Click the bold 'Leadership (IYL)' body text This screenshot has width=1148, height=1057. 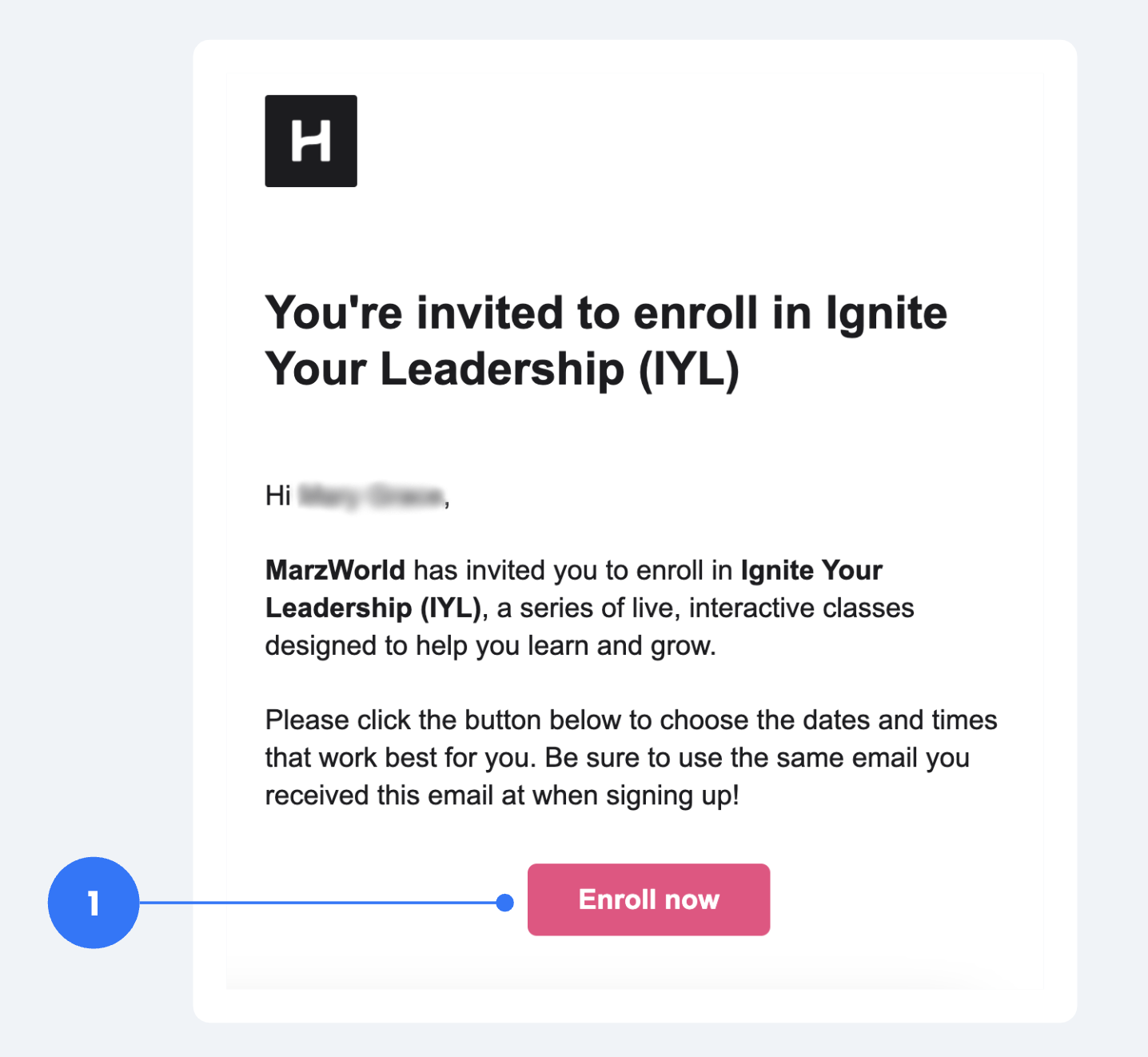click(x=373, y=608)
